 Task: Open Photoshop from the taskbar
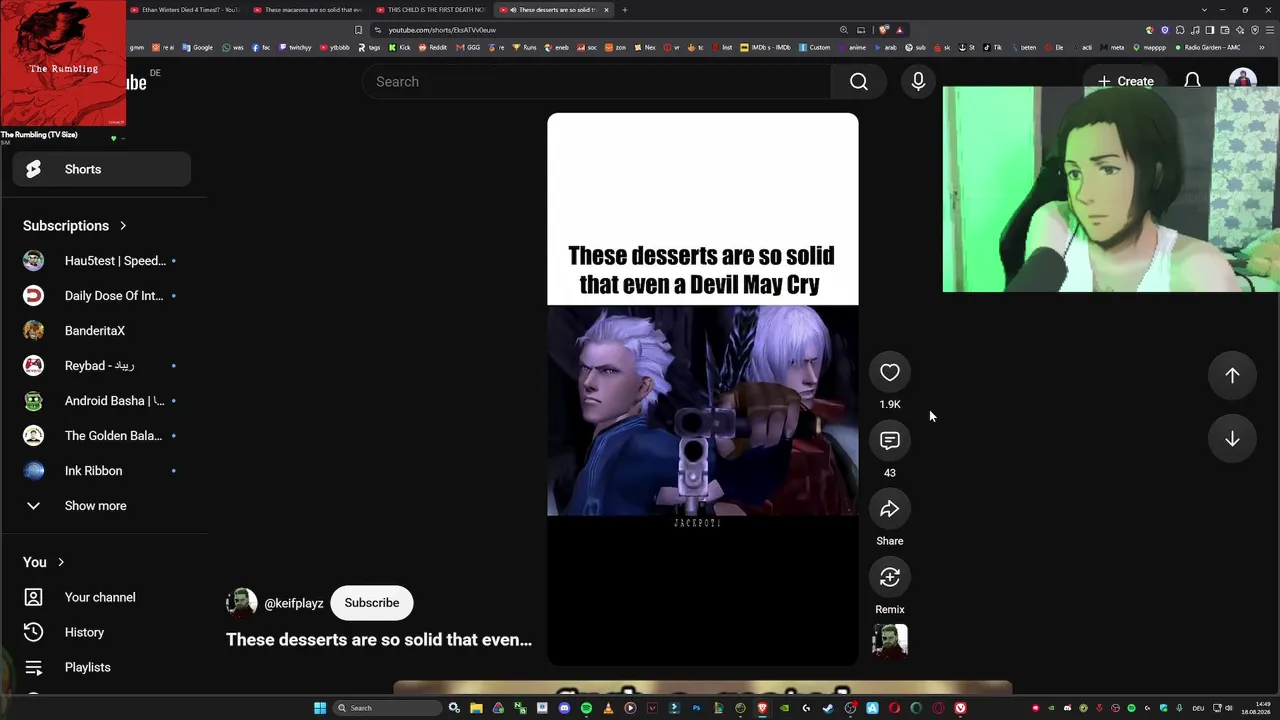(x=696, y=708)
